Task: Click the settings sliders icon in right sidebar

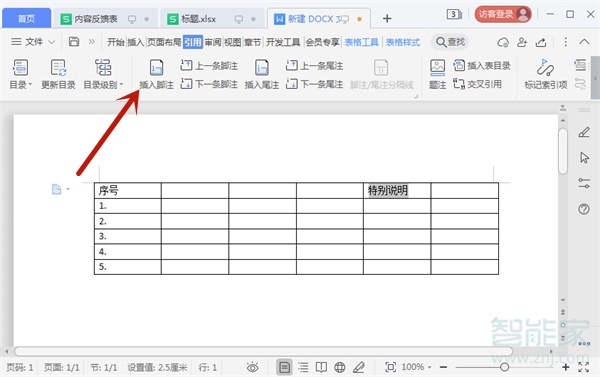Action: coord(584,183)
